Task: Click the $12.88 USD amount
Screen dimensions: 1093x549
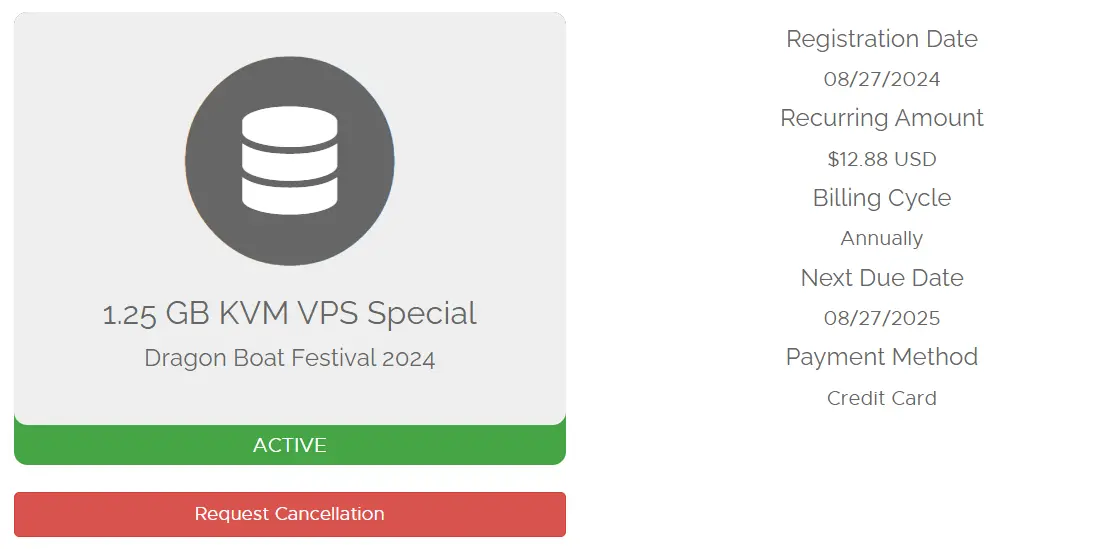Action: [882, 159]
